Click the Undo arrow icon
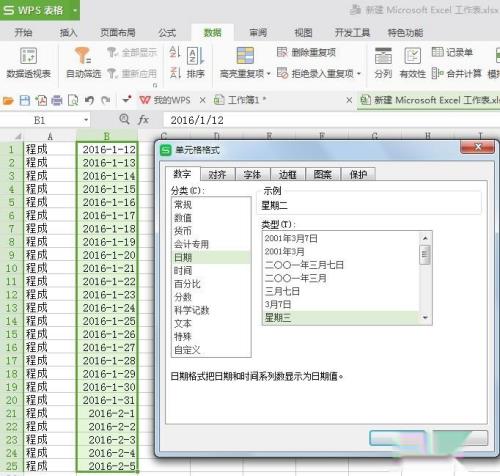The image size is (500, 476). 89,100
